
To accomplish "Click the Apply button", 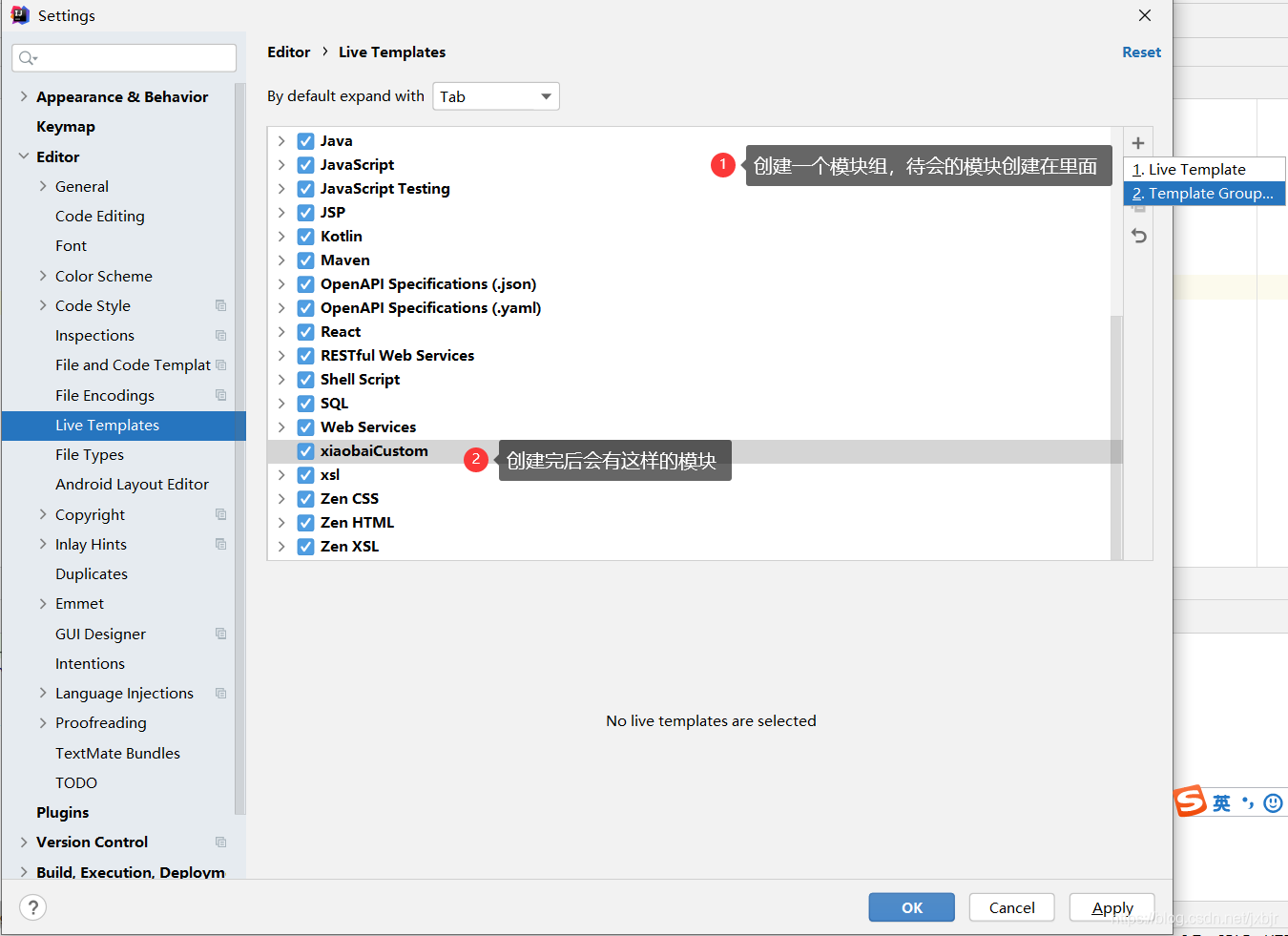I will coord(1112,907).
